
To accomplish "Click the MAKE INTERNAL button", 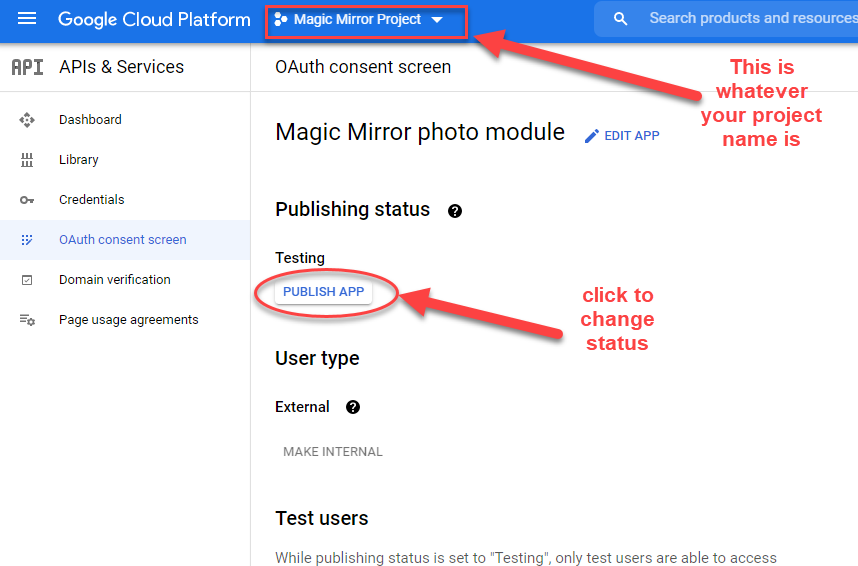I will point(333,452).
